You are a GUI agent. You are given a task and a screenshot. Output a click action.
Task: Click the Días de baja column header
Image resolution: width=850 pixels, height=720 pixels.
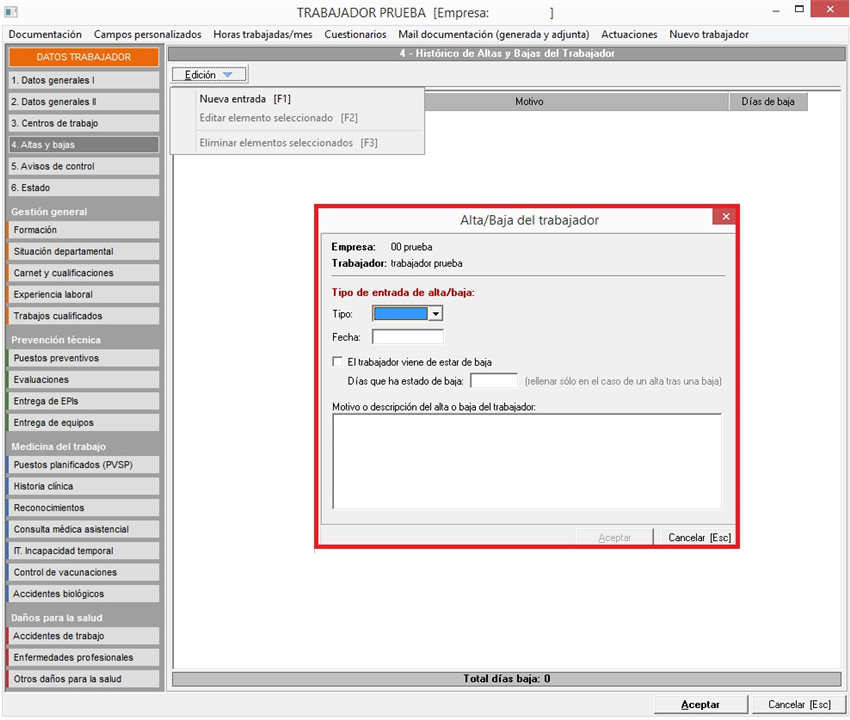(768, 101)
